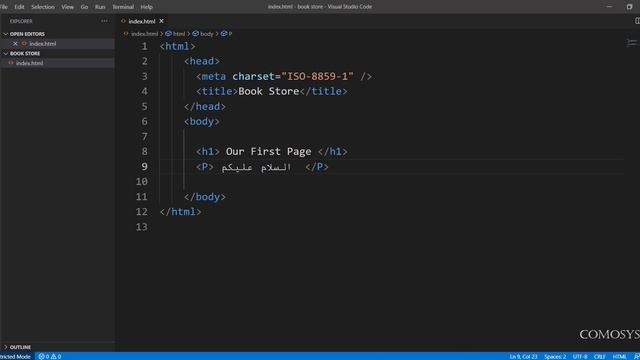
Task: Change language mode HTML
Action: click(619, 356)
